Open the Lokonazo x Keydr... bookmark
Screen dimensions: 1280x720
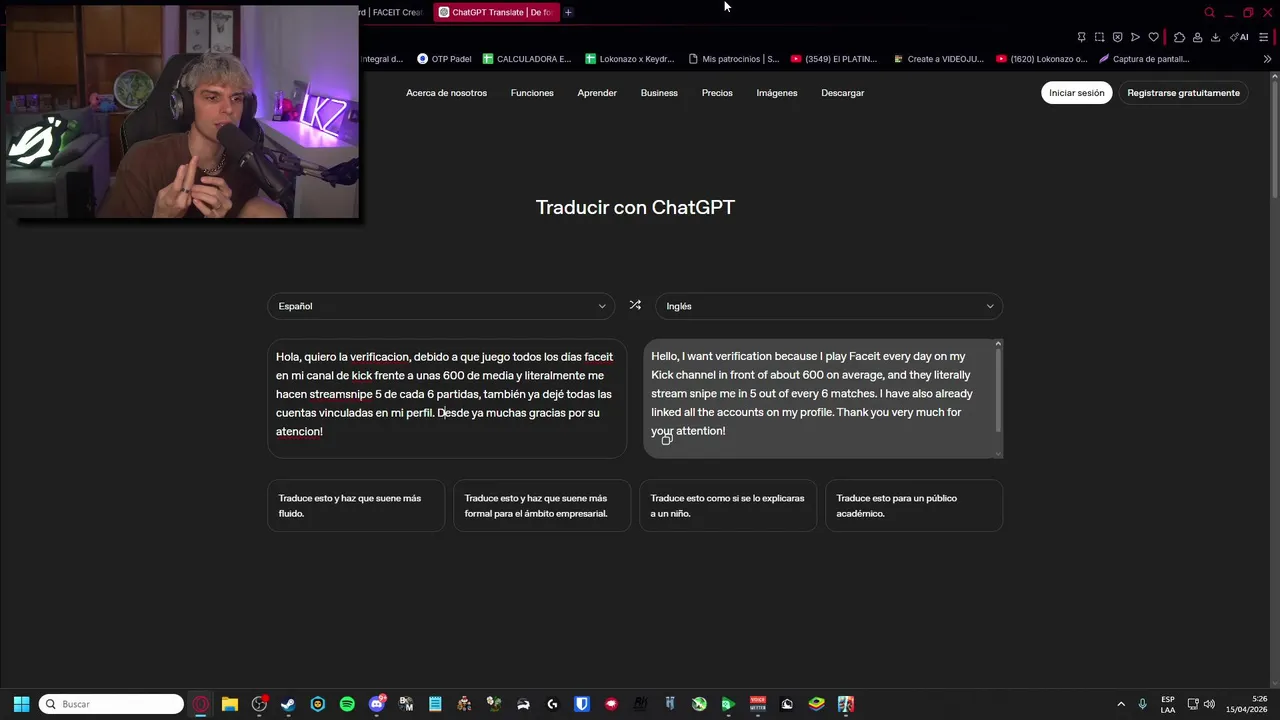[630, 59]
